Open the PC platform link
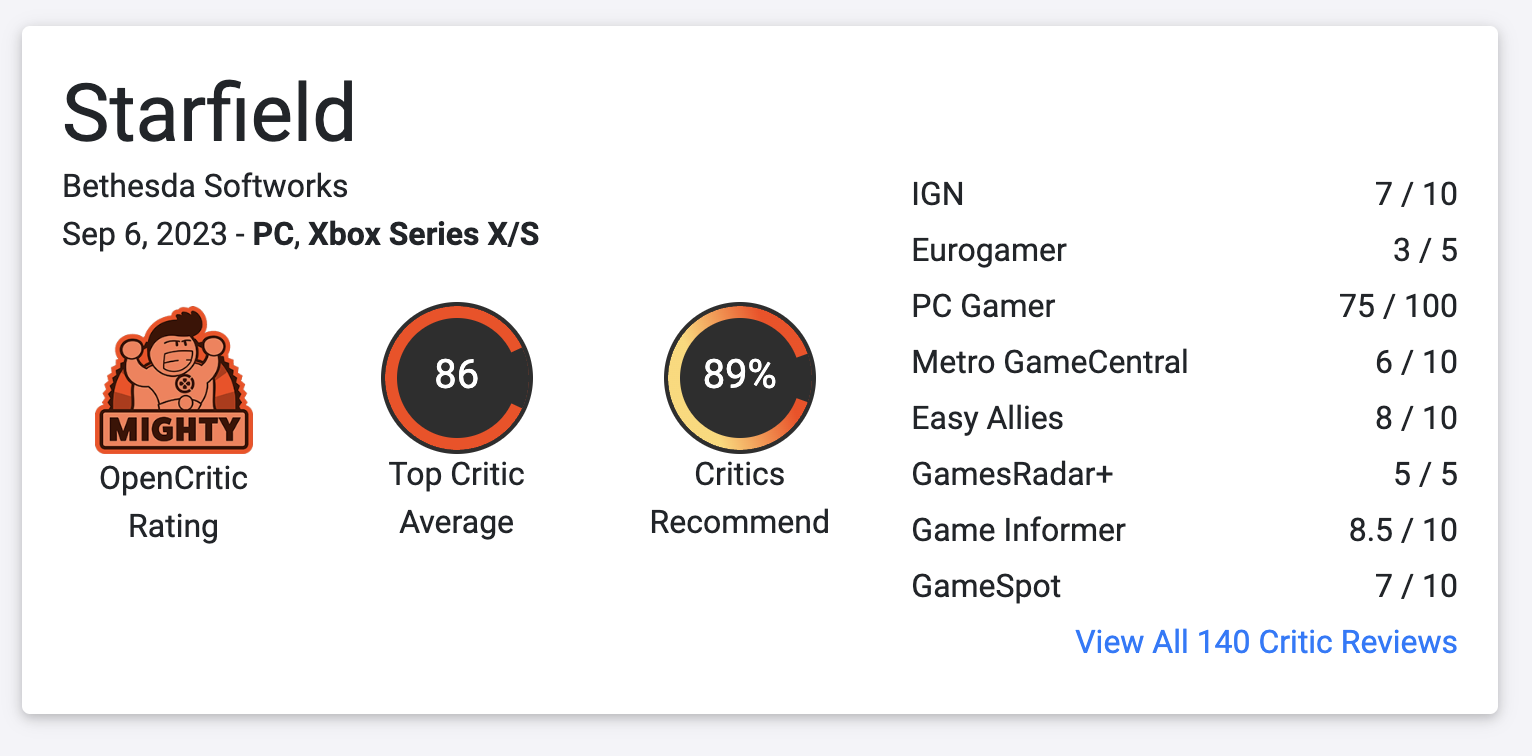 (273, 234)
